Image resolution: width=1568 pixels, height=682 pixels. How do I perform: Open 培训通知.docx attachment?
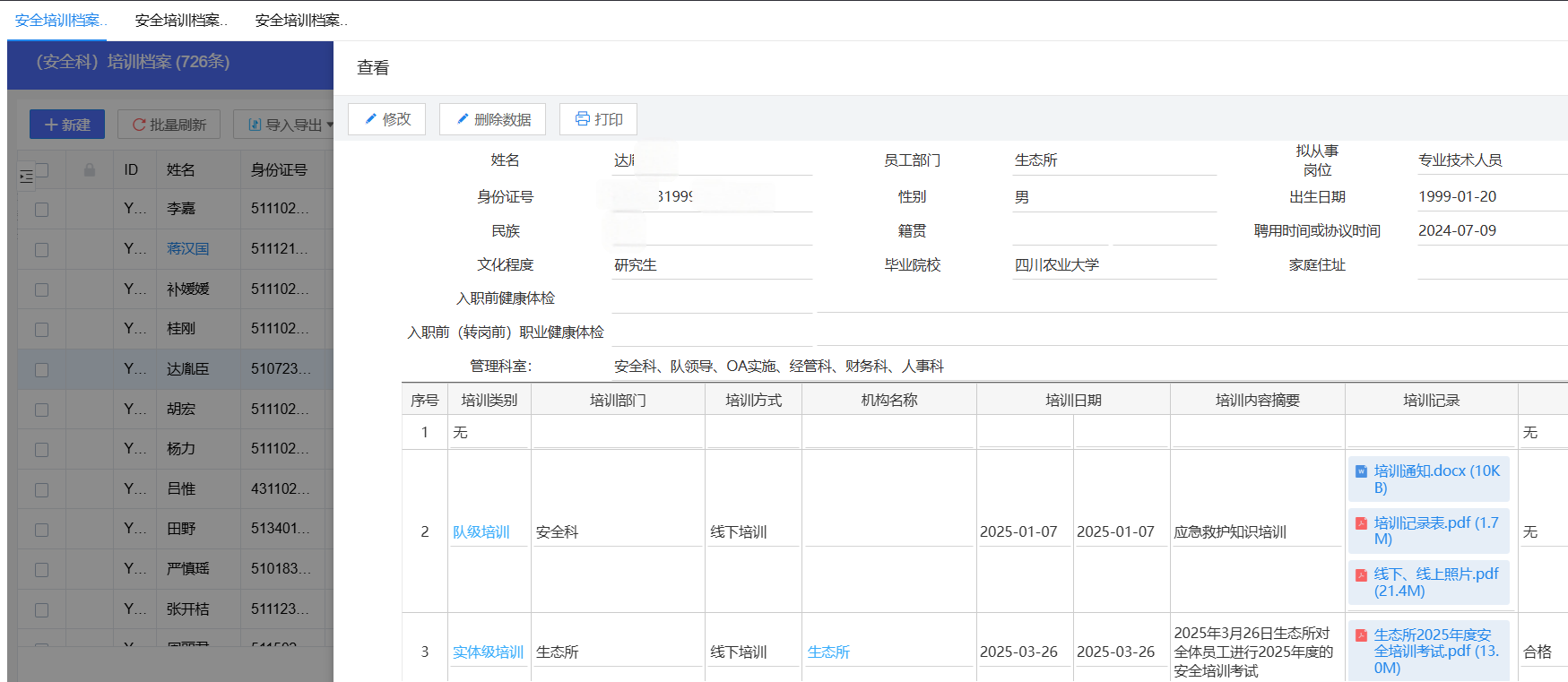coord(1428,479)
